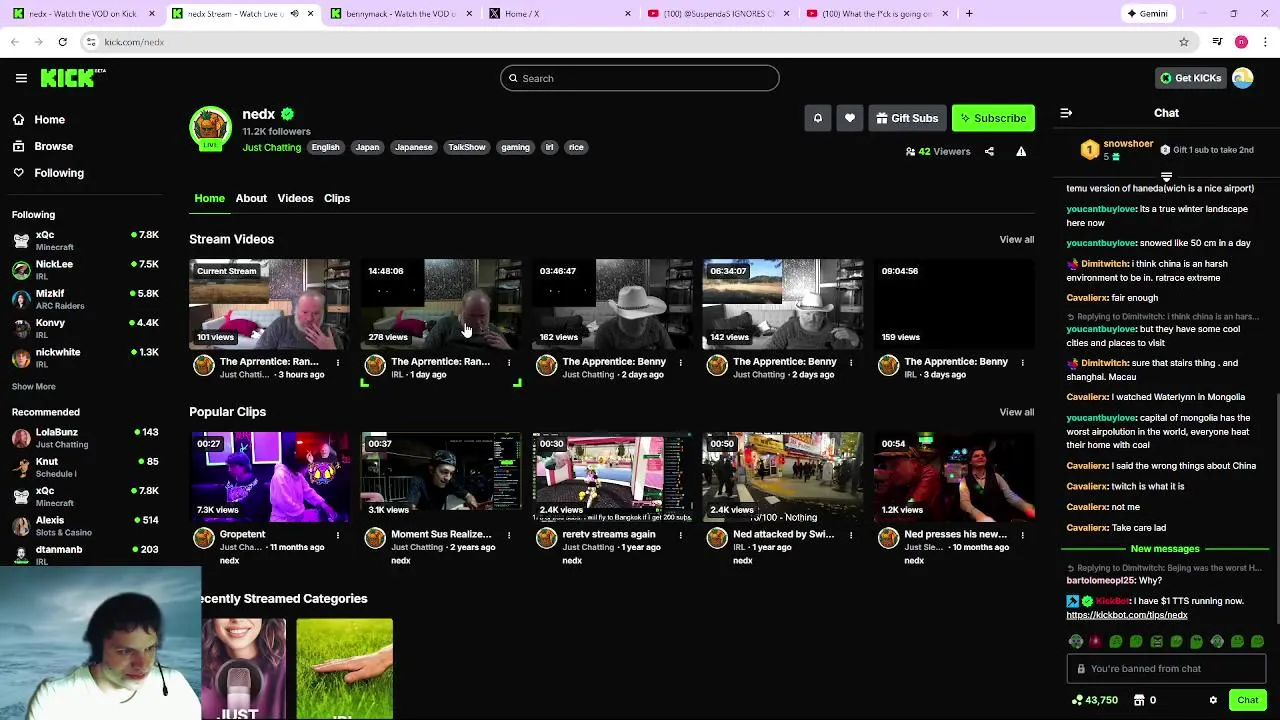Switch to Home / X browser tab

560,14
